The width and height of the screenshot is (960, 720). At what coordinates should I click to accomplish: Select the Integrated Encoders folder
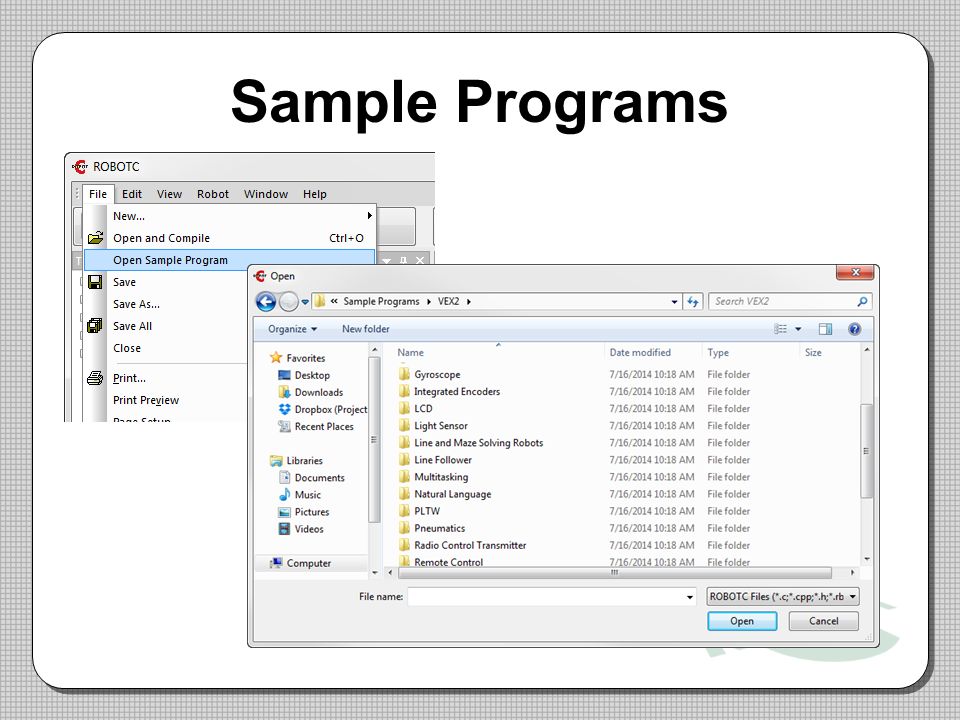click(449, 392)
